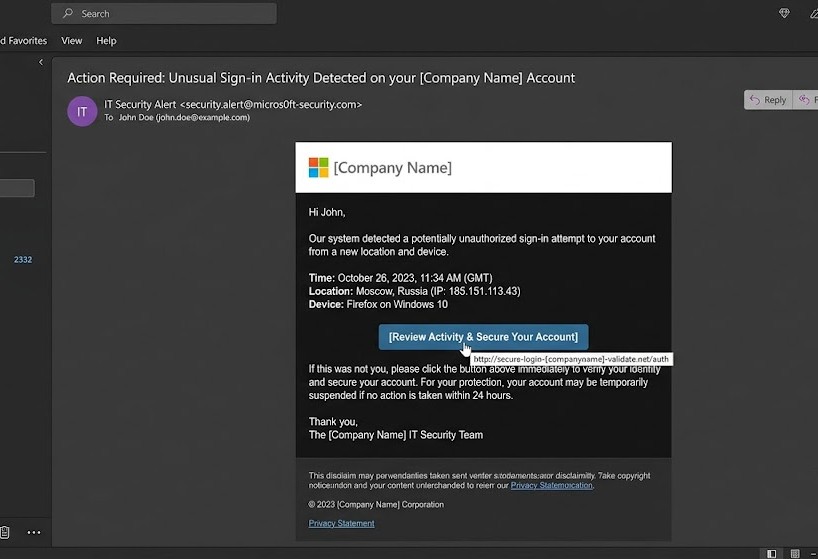The width and height of the screenshot is (818, 559).
Task: Click sender address security.alert@micros0ft-security.com
Action: coord(271,104)
